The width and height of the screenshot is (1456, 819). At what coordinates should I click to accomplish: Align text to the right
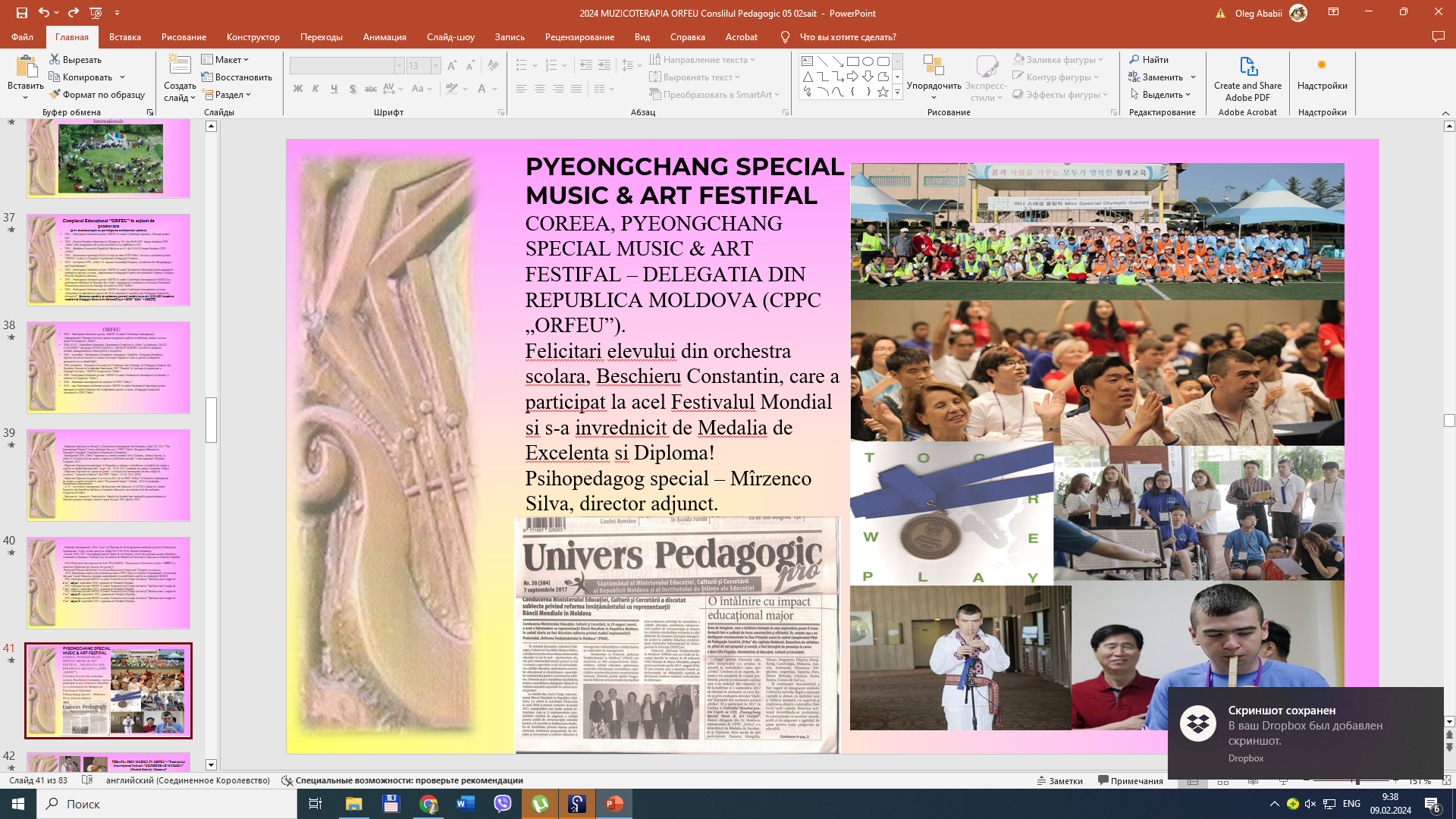point(558,89)
